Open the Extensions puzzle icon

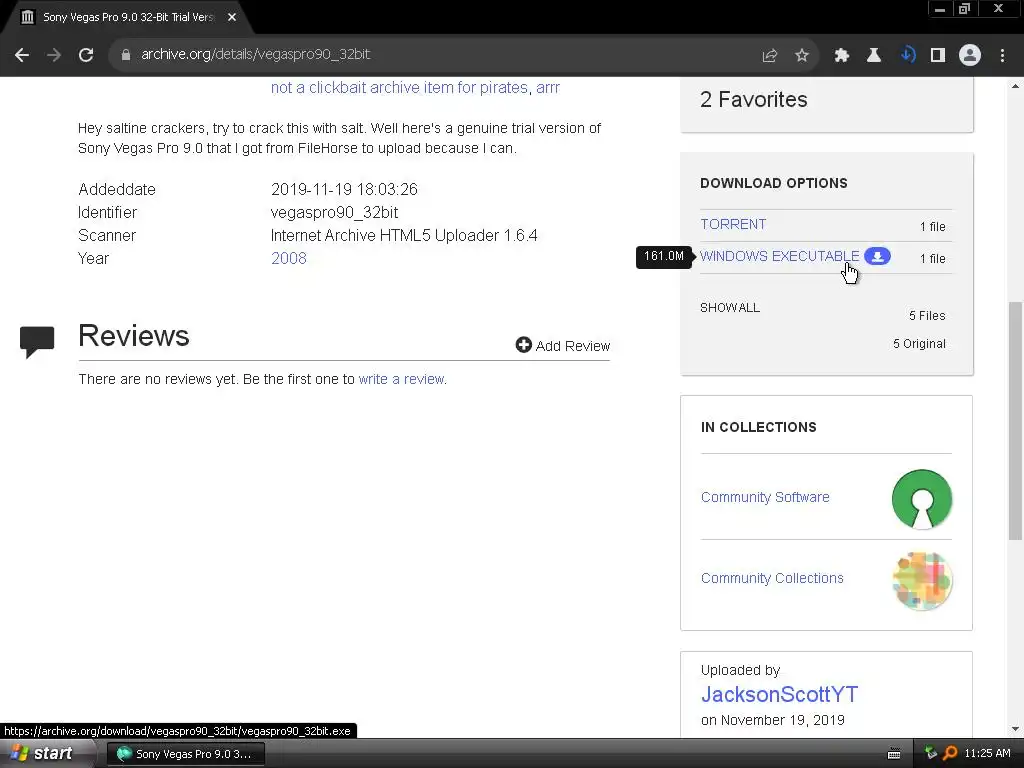pos(842,56)
